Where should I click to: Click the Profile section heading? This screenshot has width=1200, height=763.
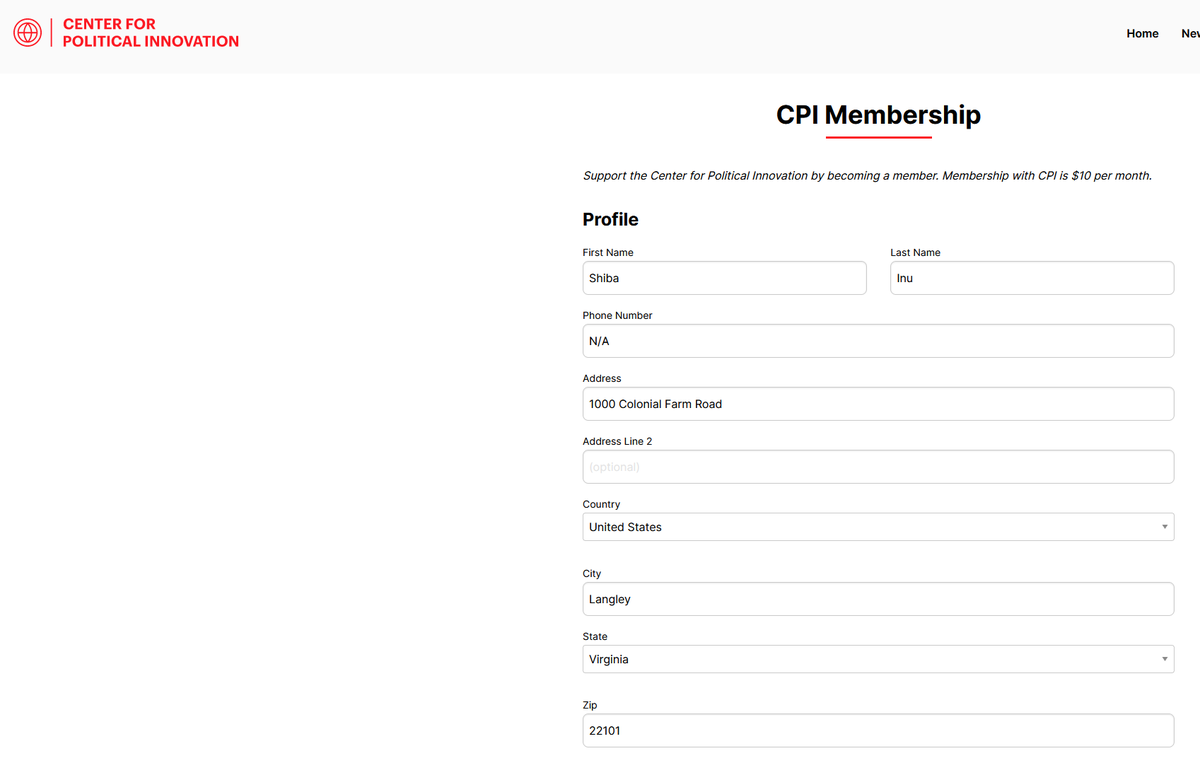click(x=610, y=219)
